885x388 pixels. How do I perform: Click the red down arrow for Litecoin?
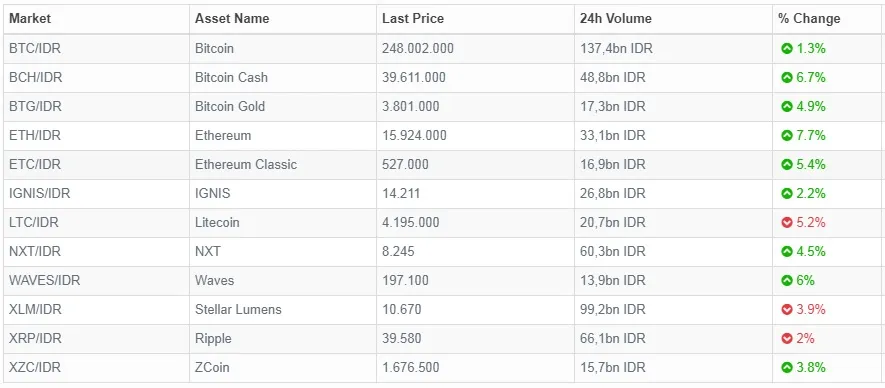coord(787,223)
